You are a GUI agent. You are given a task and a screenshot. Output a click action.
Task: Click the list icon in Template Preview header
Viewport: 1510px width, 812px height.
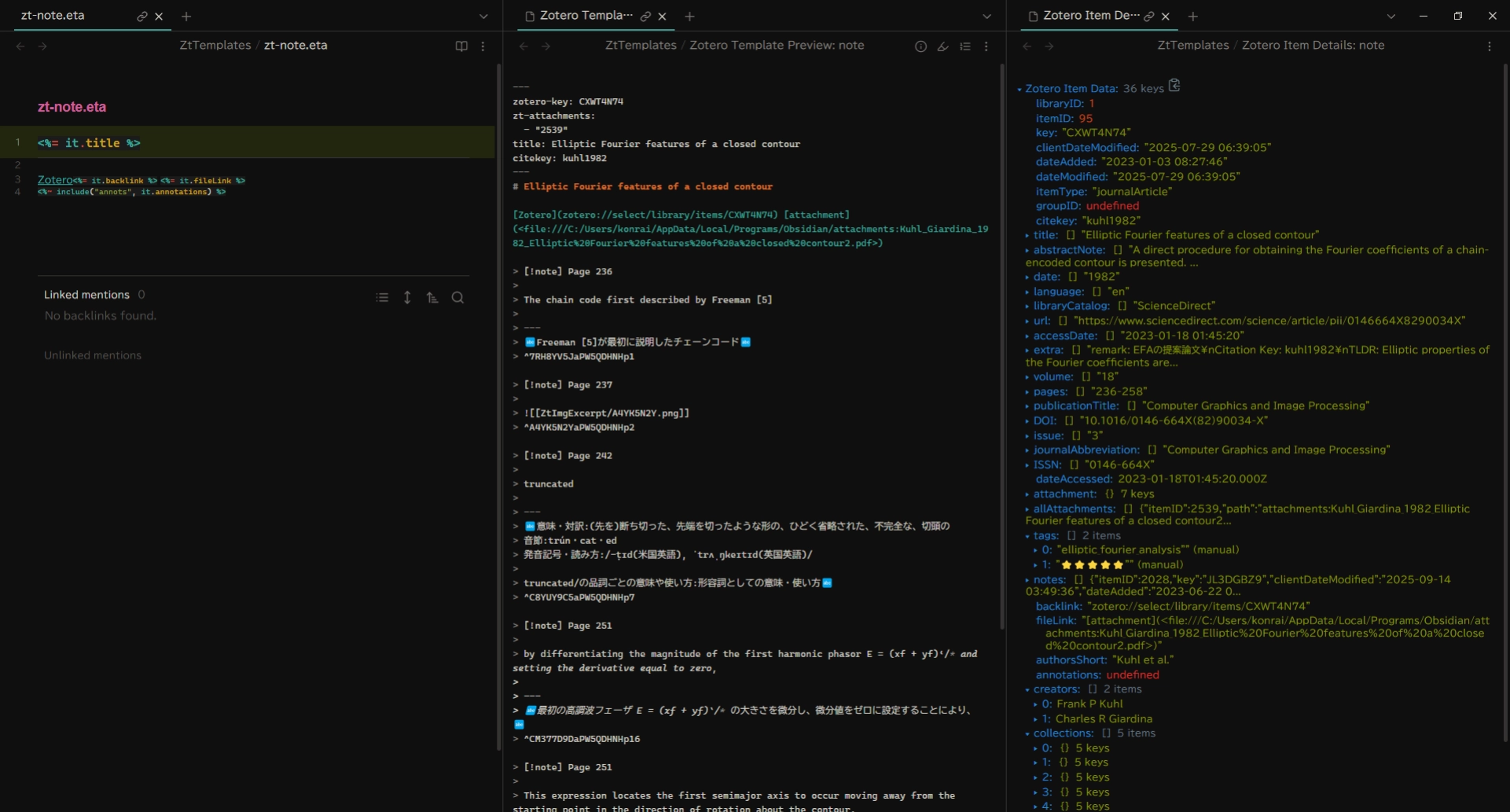point(964,46)
